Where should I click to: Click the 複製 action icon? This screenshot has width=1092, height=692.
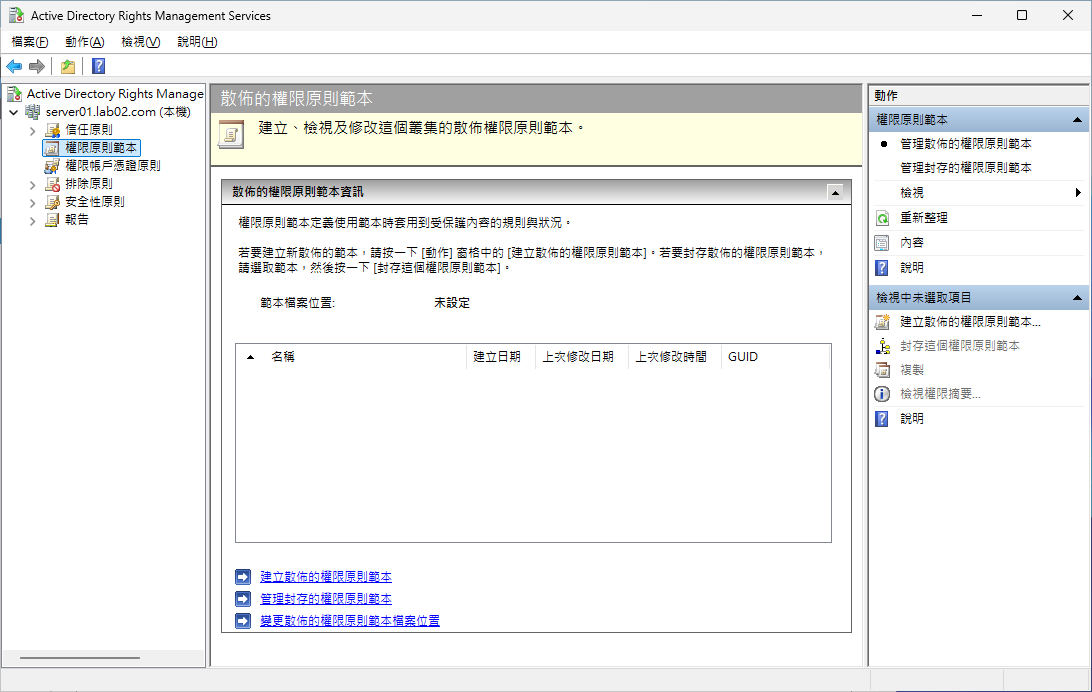click(882, 370)
